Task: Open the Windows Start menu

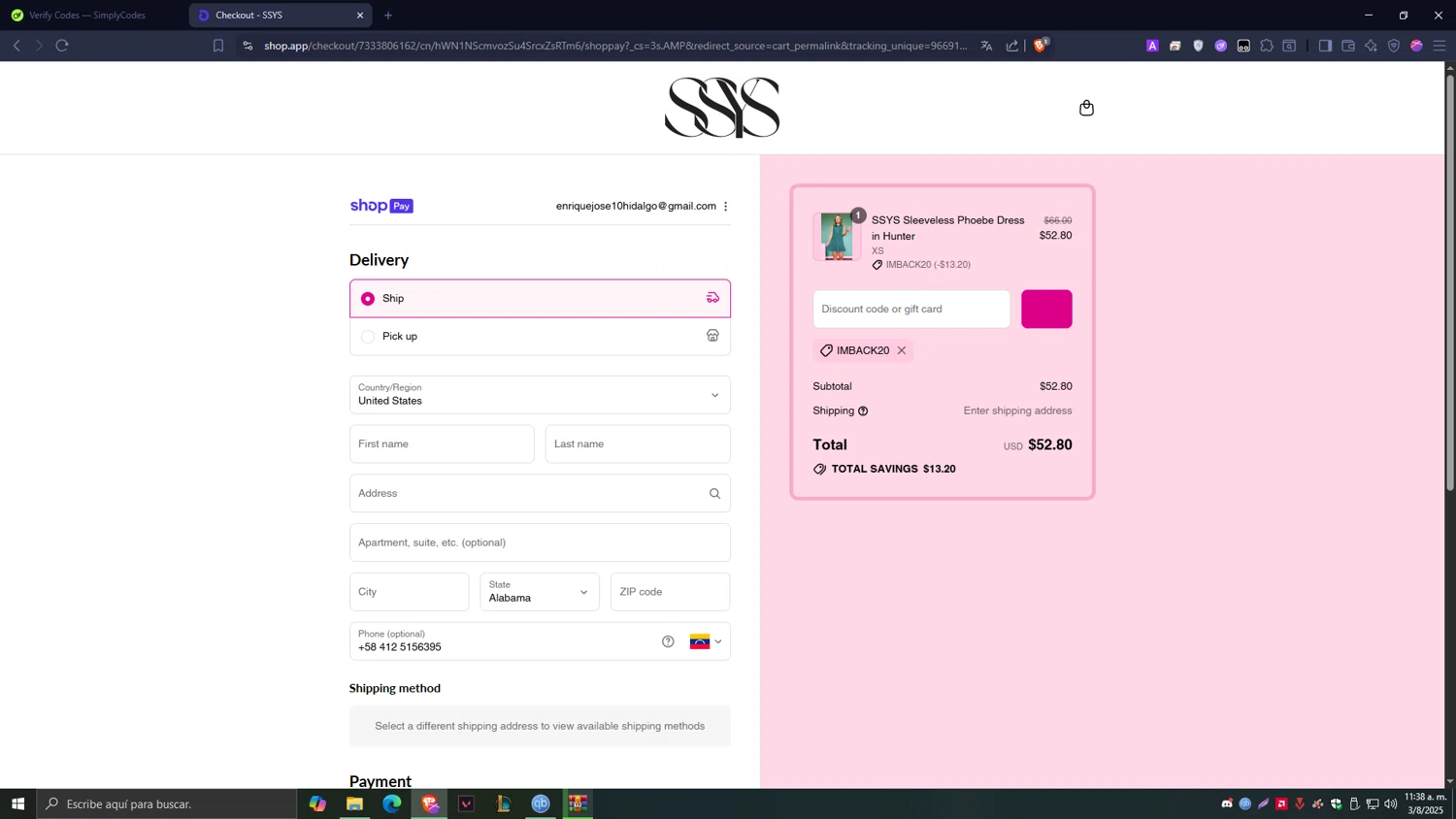Action: pyautogui.click(x=17, y=803)
